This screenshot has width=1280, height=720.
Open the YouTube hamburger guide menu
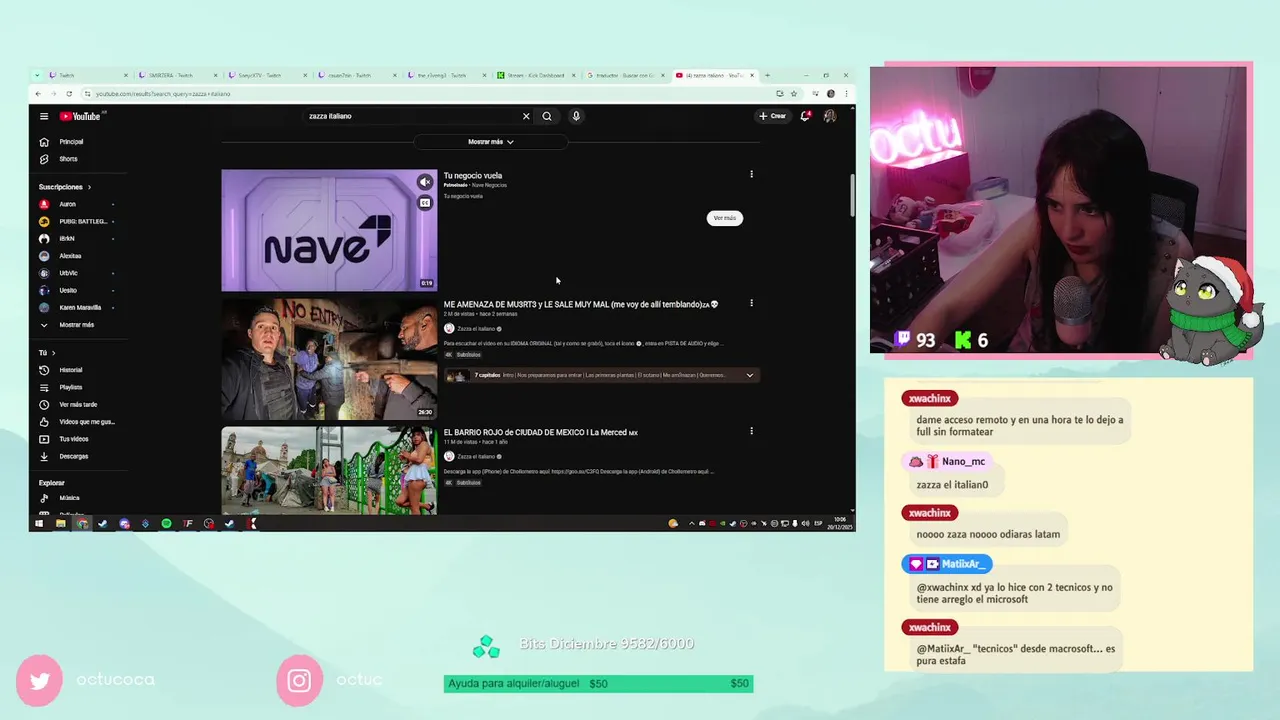[44, 116]
